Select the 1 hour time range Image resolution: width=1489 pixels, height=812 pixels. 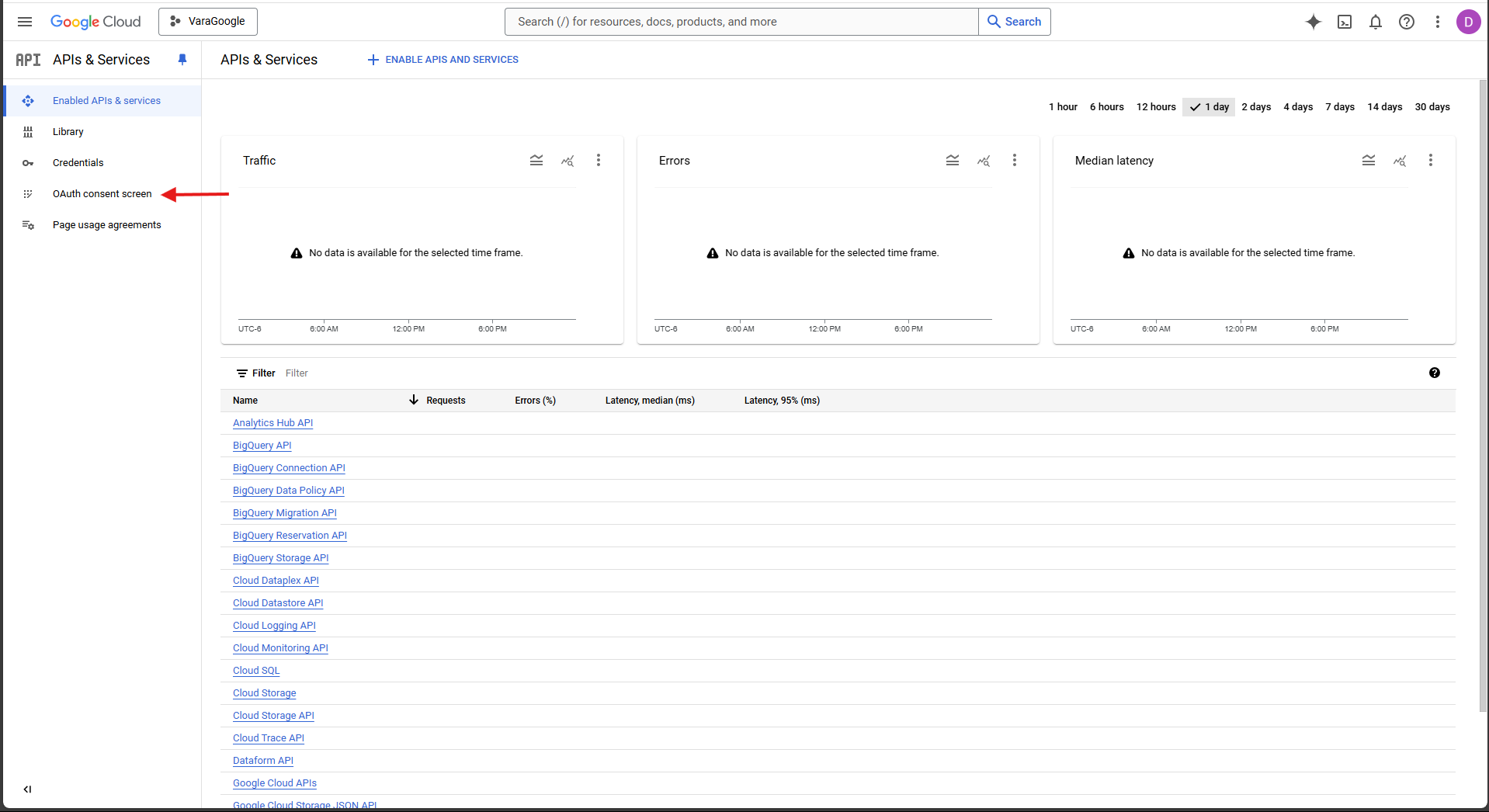pyautogui.click(x=1063, y=107)
